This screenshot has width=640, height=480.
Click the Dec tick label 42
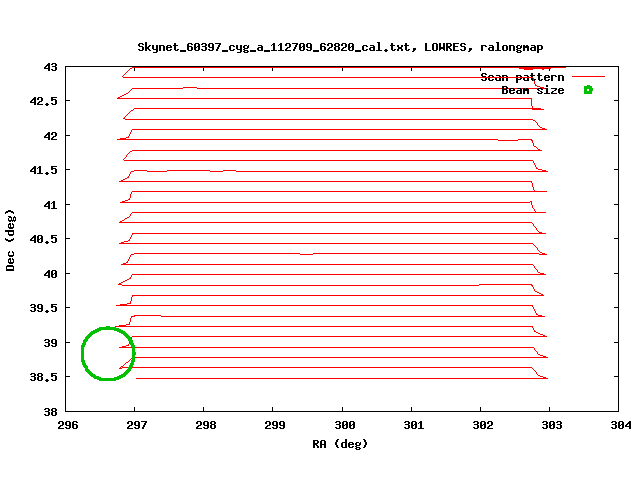pos(51,136)
